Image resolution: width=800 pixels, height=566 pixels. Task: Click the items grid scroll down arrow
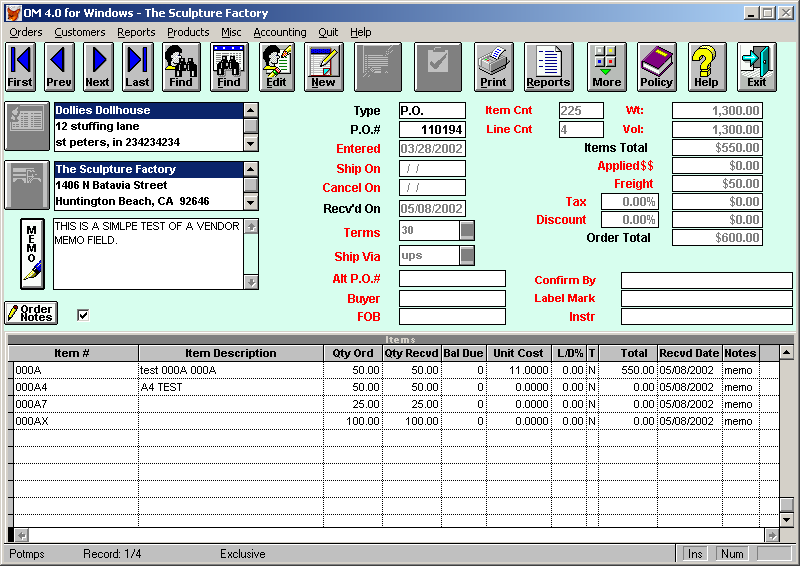pyautogui.click(x=786, y=520)
